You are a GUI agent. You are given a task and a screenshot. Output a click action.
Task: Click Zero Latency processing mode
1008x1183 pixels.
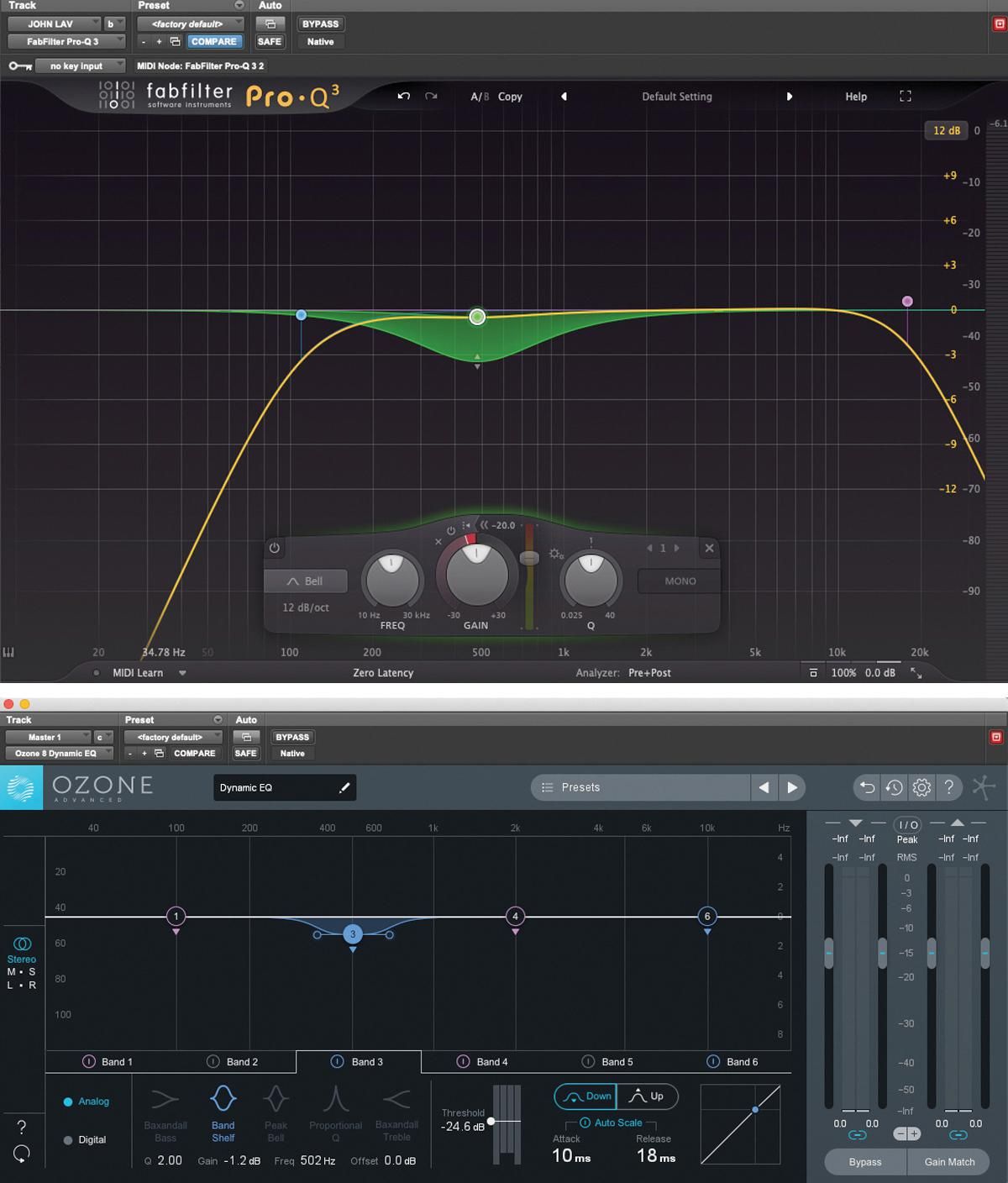click(x=383, y=673)
